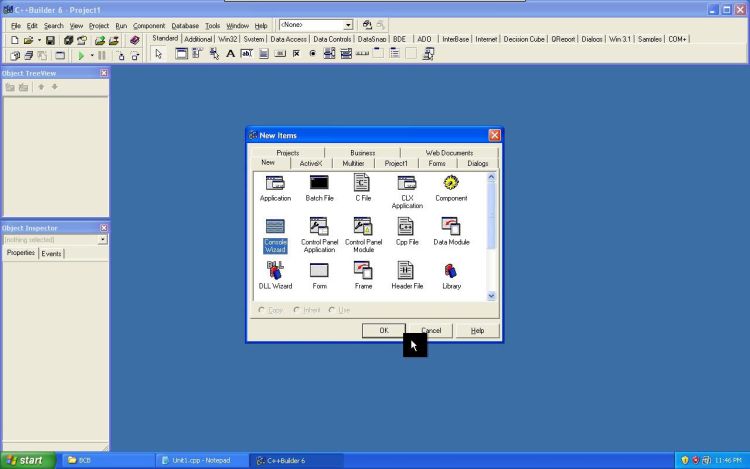Open the Database menu
This screenshot has width=750, height=469.
pos(185,26)
